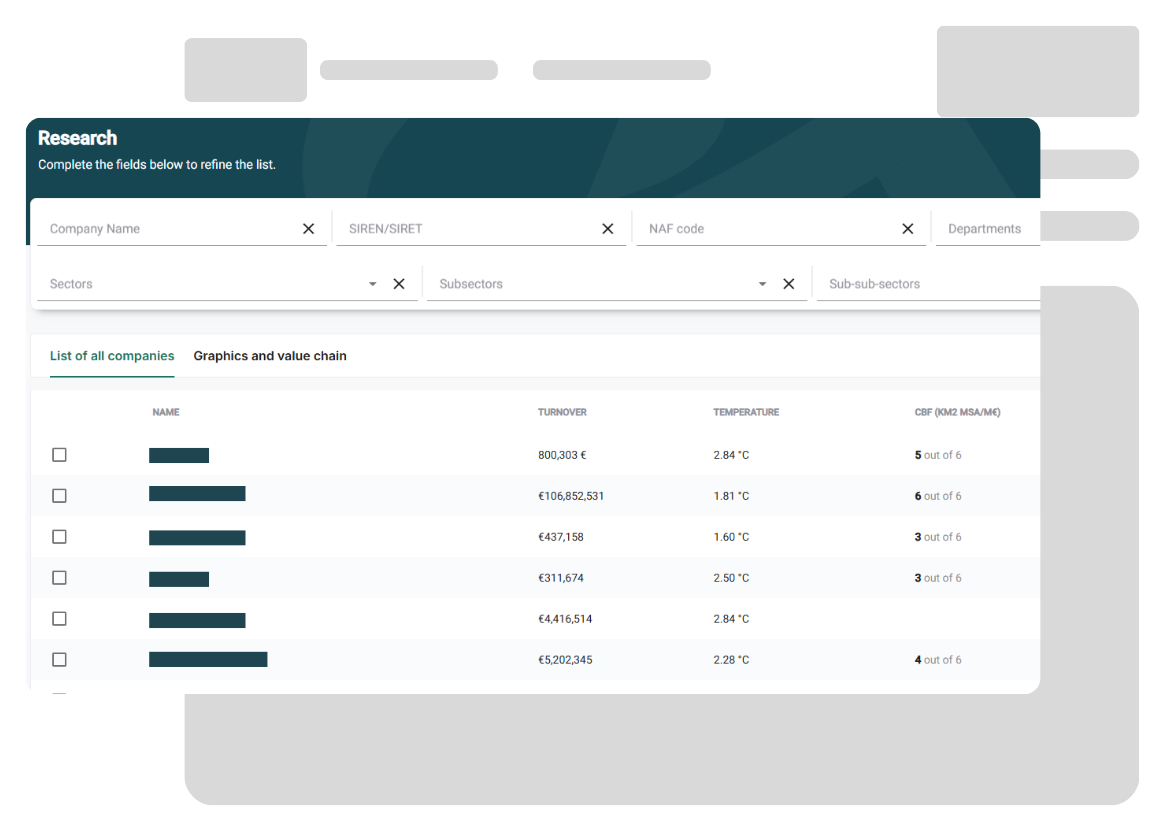Select turnover value 800,303 €
Image resolution: width=1163 pixels, height=836 pixels.
coord(562,455)
